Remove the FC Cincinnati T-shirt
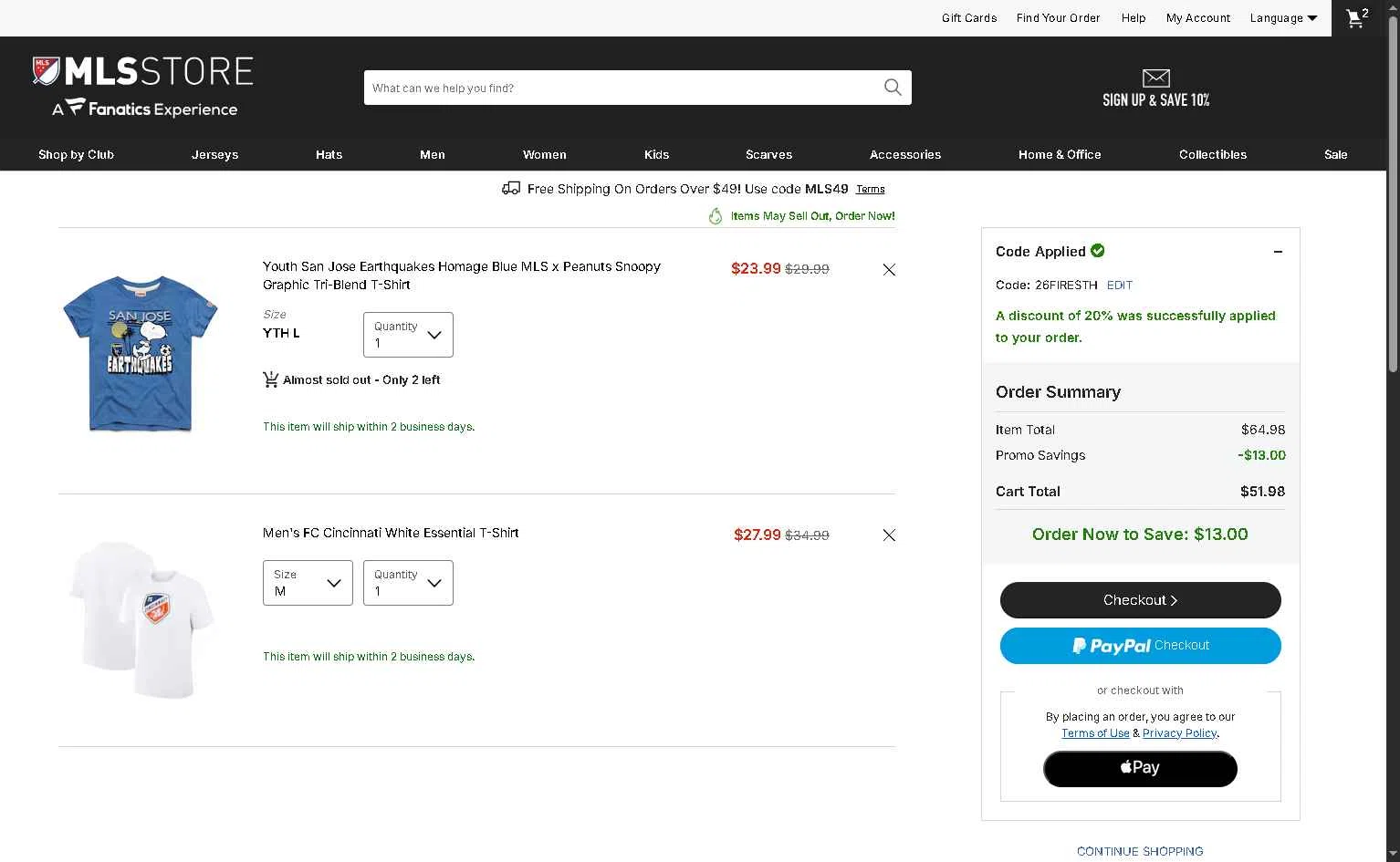The image size is (1400, 862). tap(889, 535)
